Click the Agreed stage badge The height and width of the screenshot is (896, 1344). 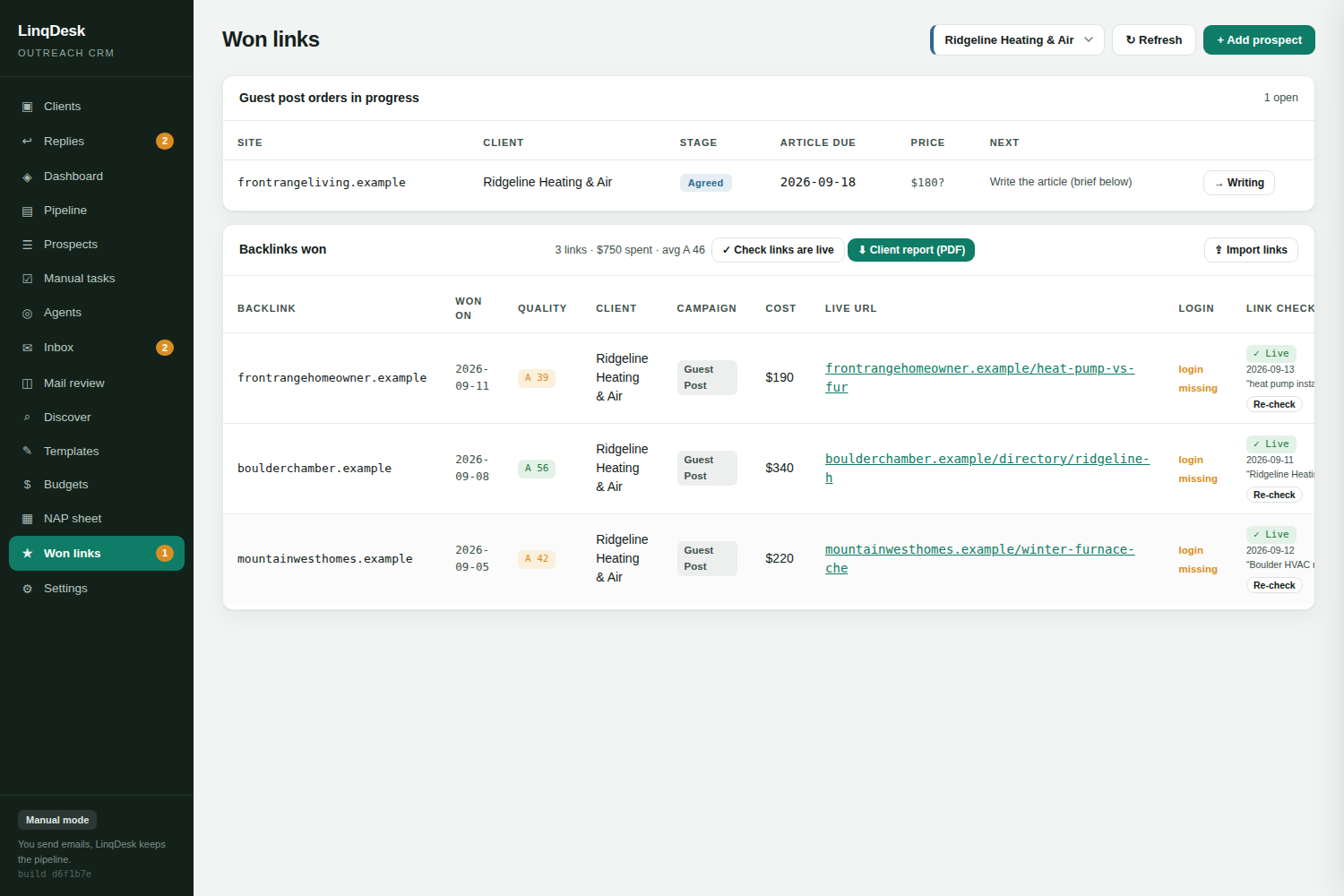click(706, 183)
